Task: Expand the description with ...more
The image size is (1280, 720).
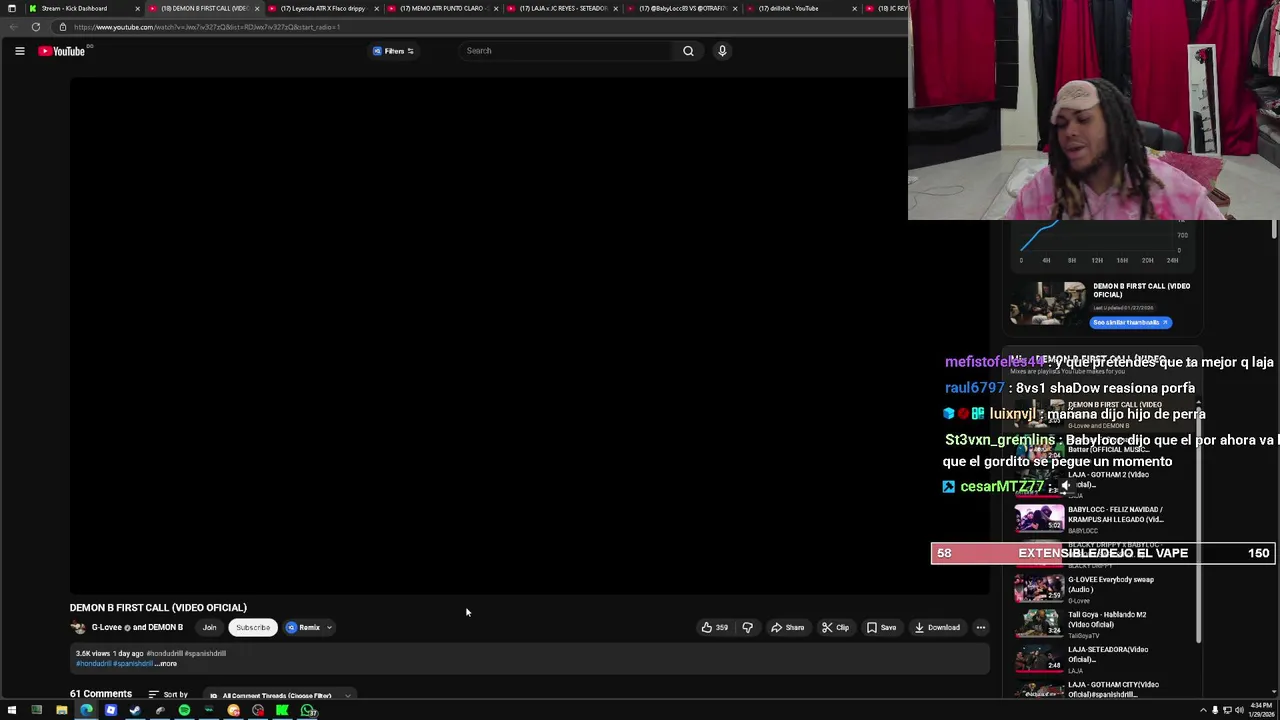Action: (166, 664)
